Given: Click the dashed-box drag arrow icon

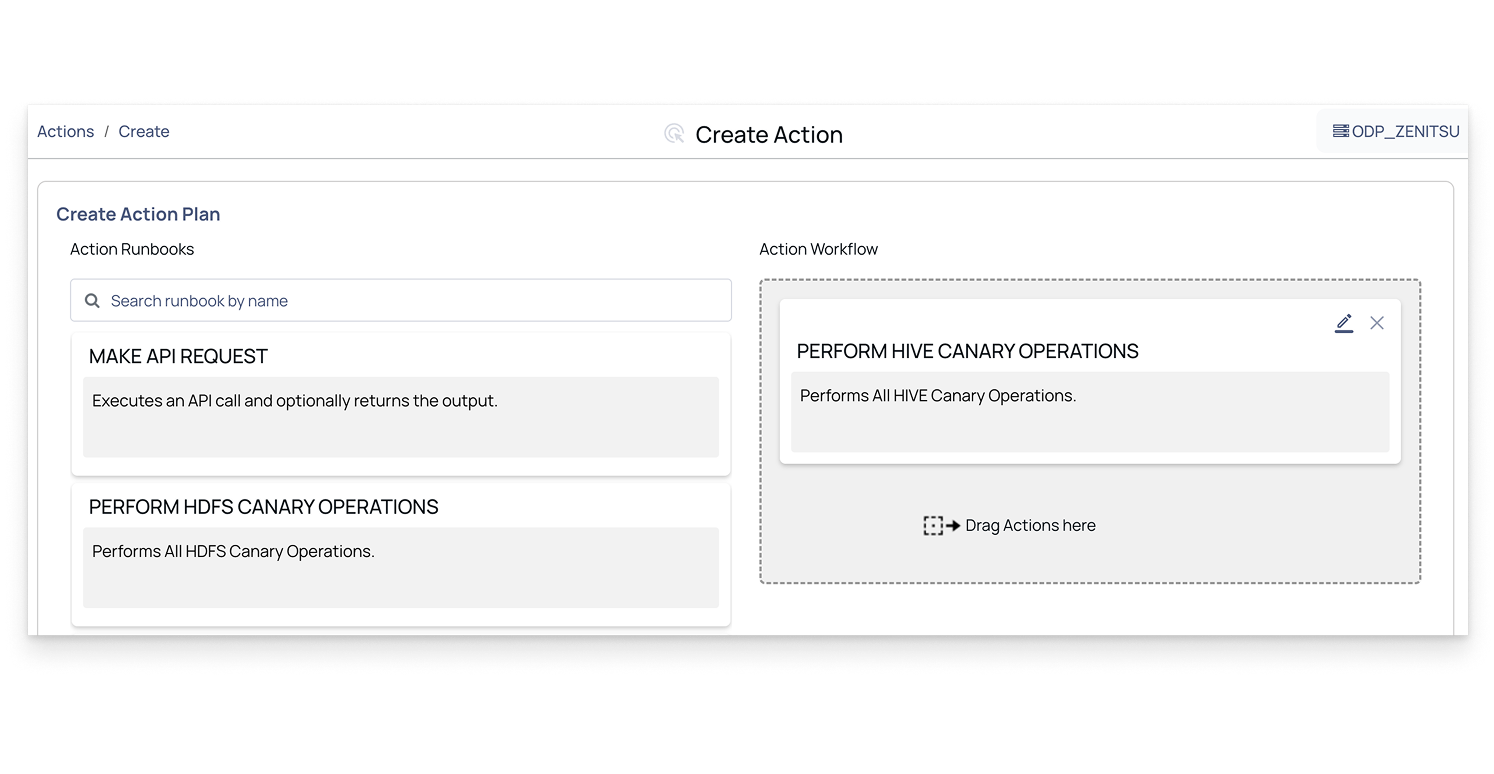Looking at the screenshot, I should tap(940, 526).
